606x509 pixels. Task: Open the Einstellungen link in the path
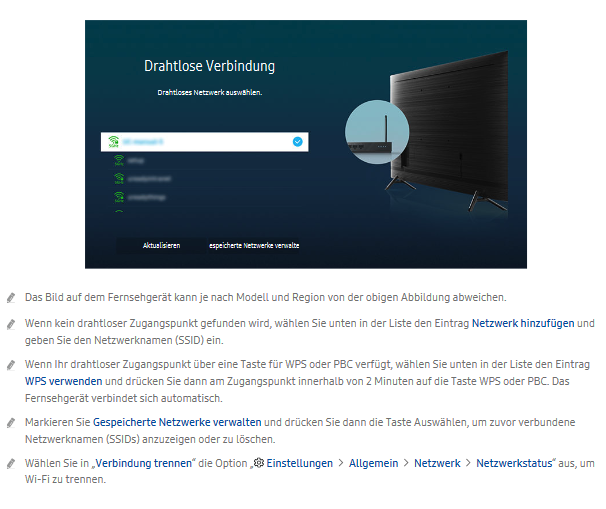click(298, 464)
